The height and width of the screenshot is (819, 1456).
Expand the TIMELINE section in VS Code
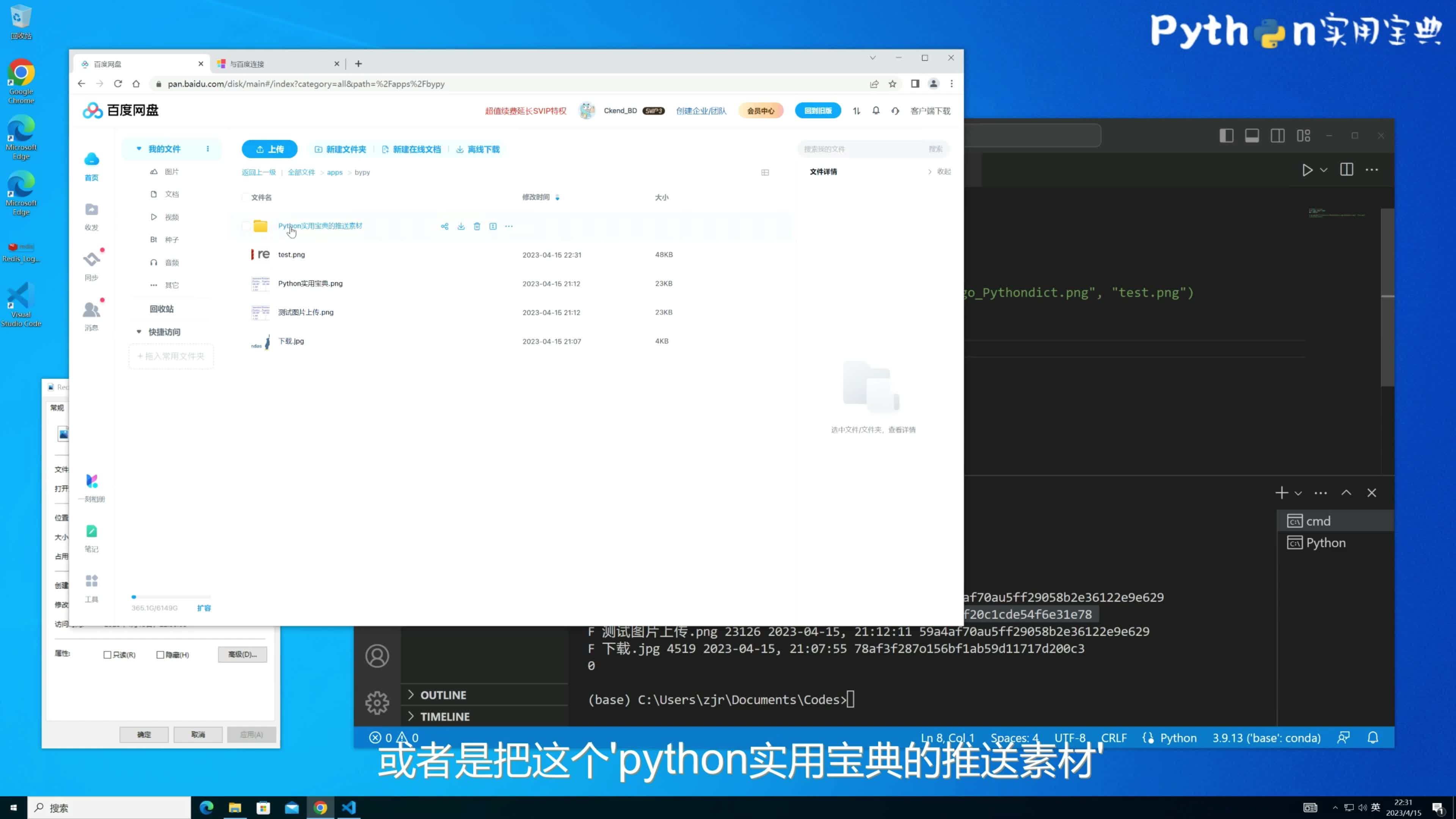(439, 717)
